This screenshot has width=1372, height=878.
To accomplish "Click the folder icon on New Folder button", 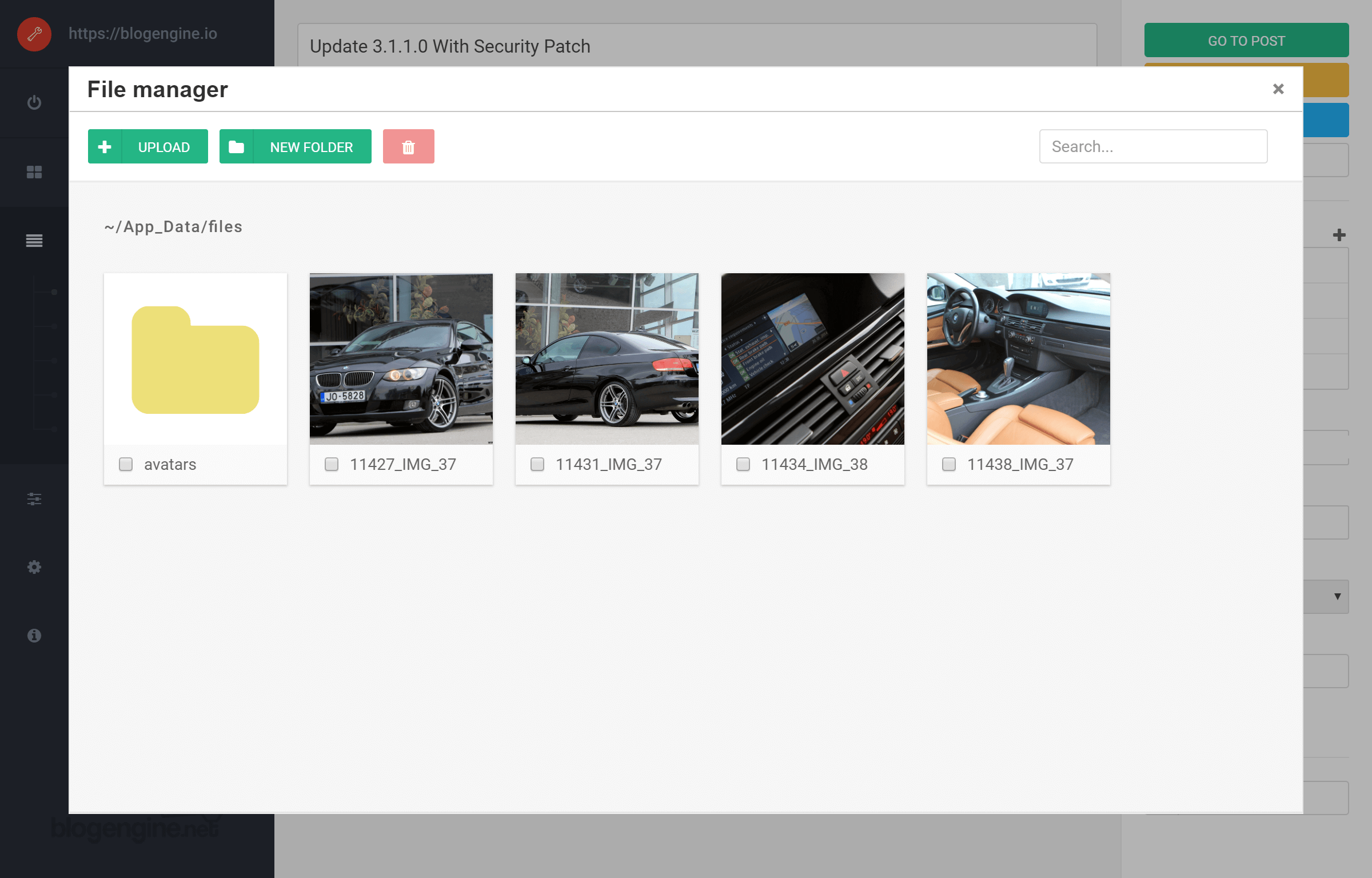I will (x=236, y=147).
